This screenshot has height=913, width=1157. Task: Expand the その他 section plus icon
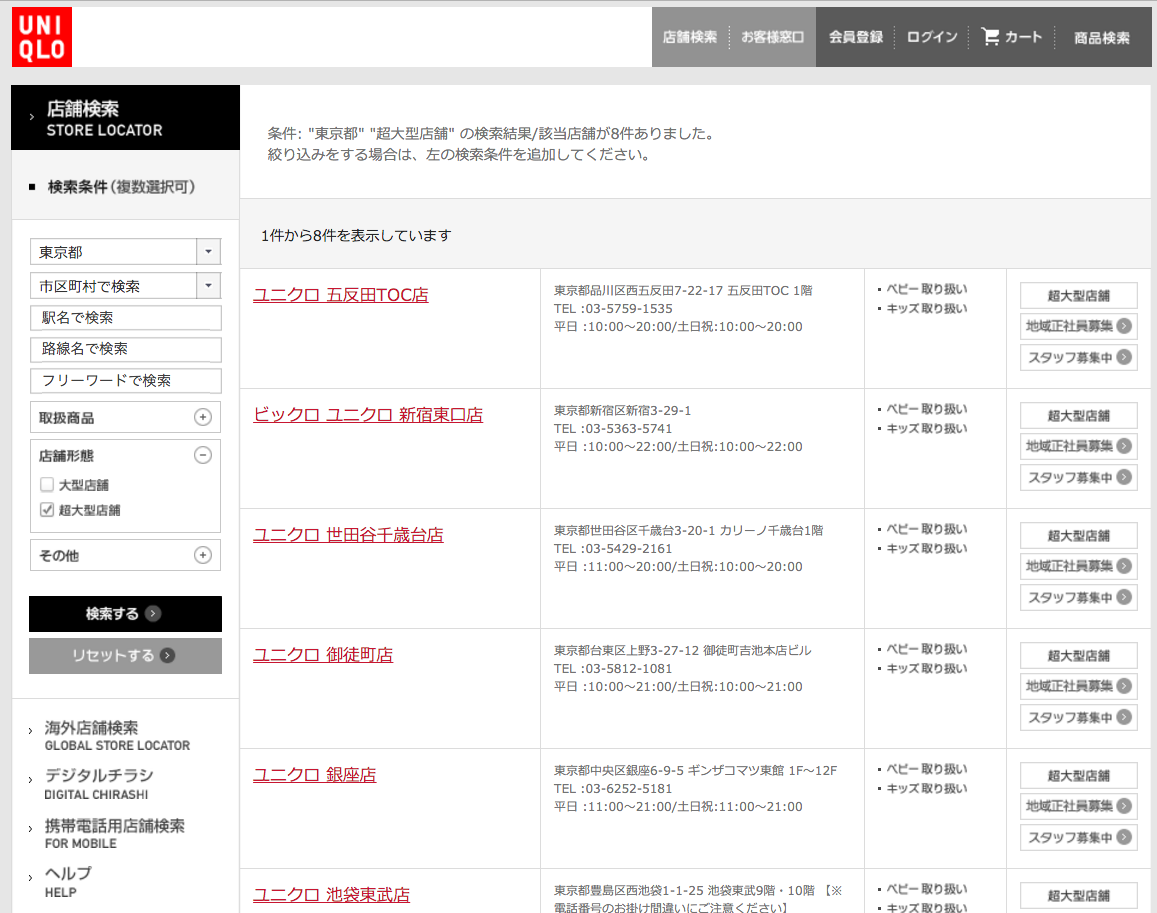click(x=203, y=555)
